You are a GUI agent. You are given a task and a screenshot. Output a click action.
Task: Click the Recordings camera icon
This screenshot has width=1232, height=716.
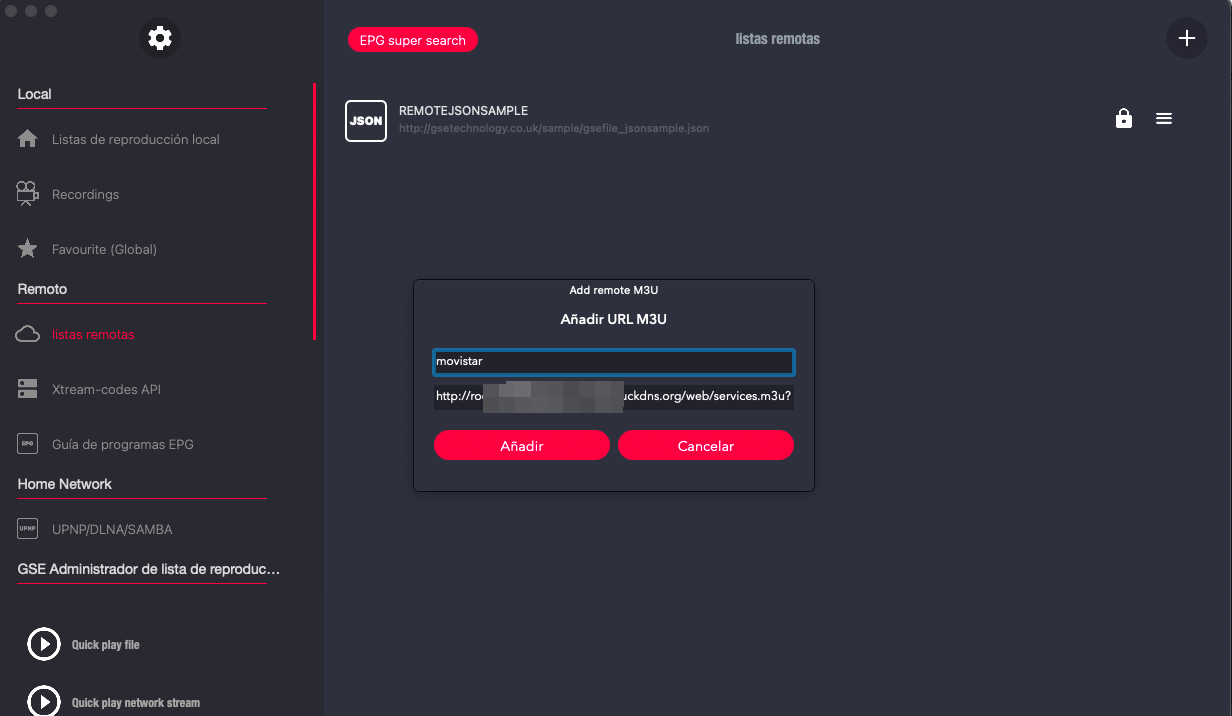coord(28,194)
